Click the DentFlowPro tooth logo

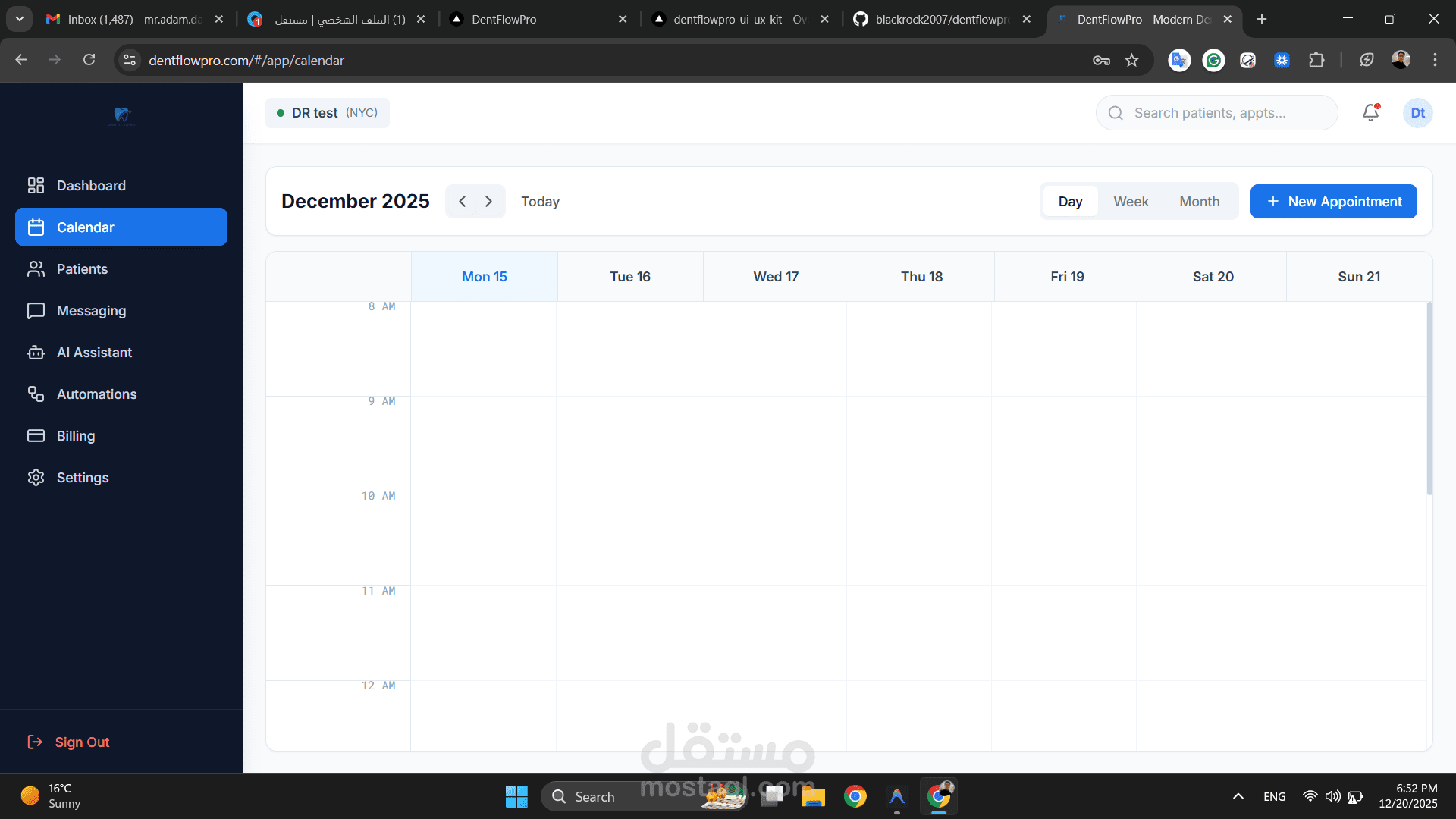(121, 115)
